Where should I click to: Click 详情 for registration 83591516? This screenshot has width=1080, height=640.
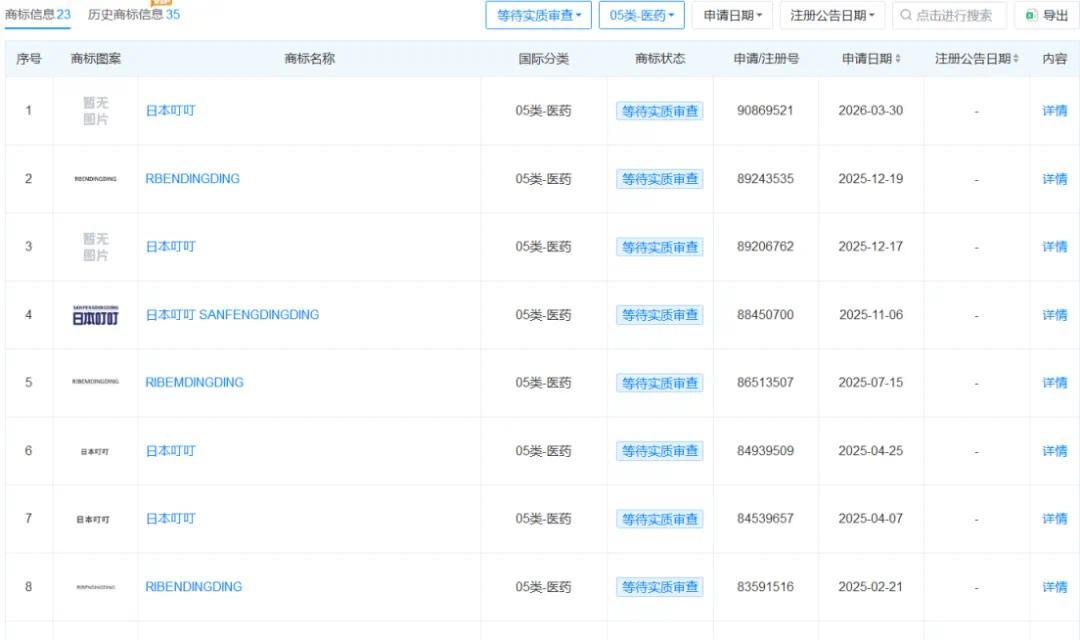[1055, 587]
